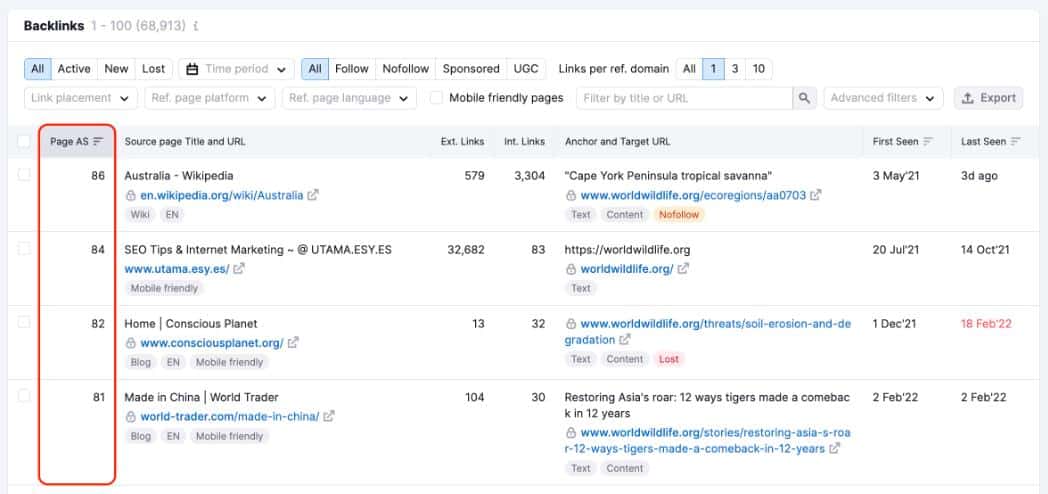Switch to the Nofollow filter tab
Viewport: 1048px width, 494px height.
pos(405,69)
